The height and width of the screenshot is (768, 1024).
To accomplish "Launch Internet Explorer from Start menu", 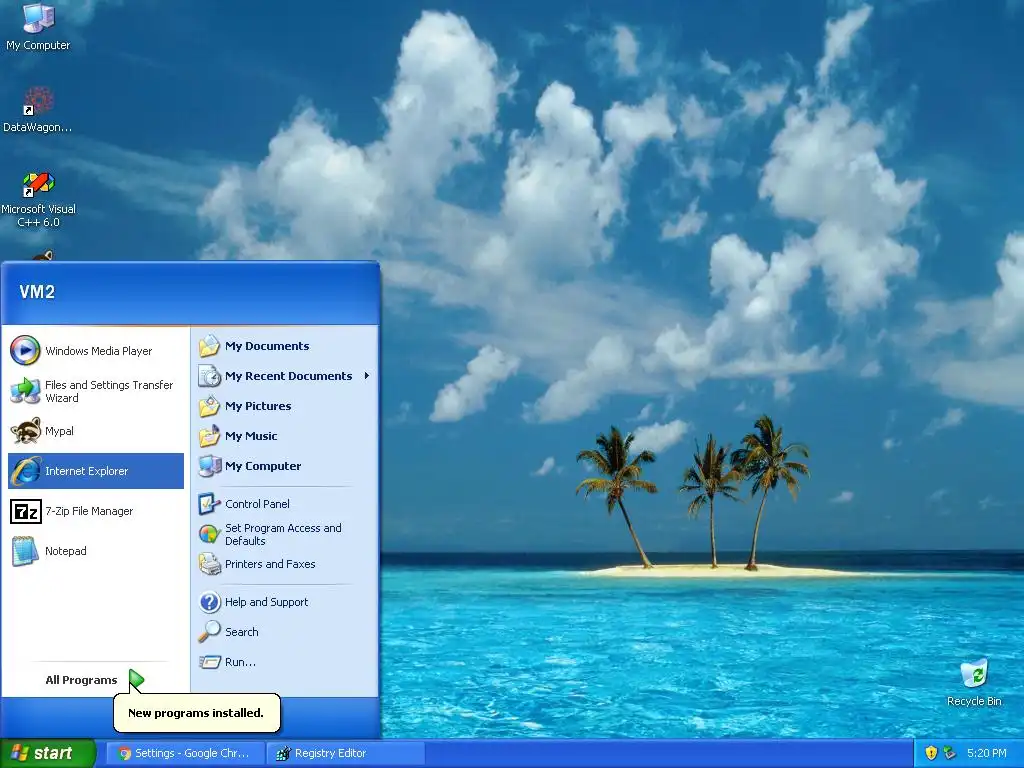I will coord(96,471).
